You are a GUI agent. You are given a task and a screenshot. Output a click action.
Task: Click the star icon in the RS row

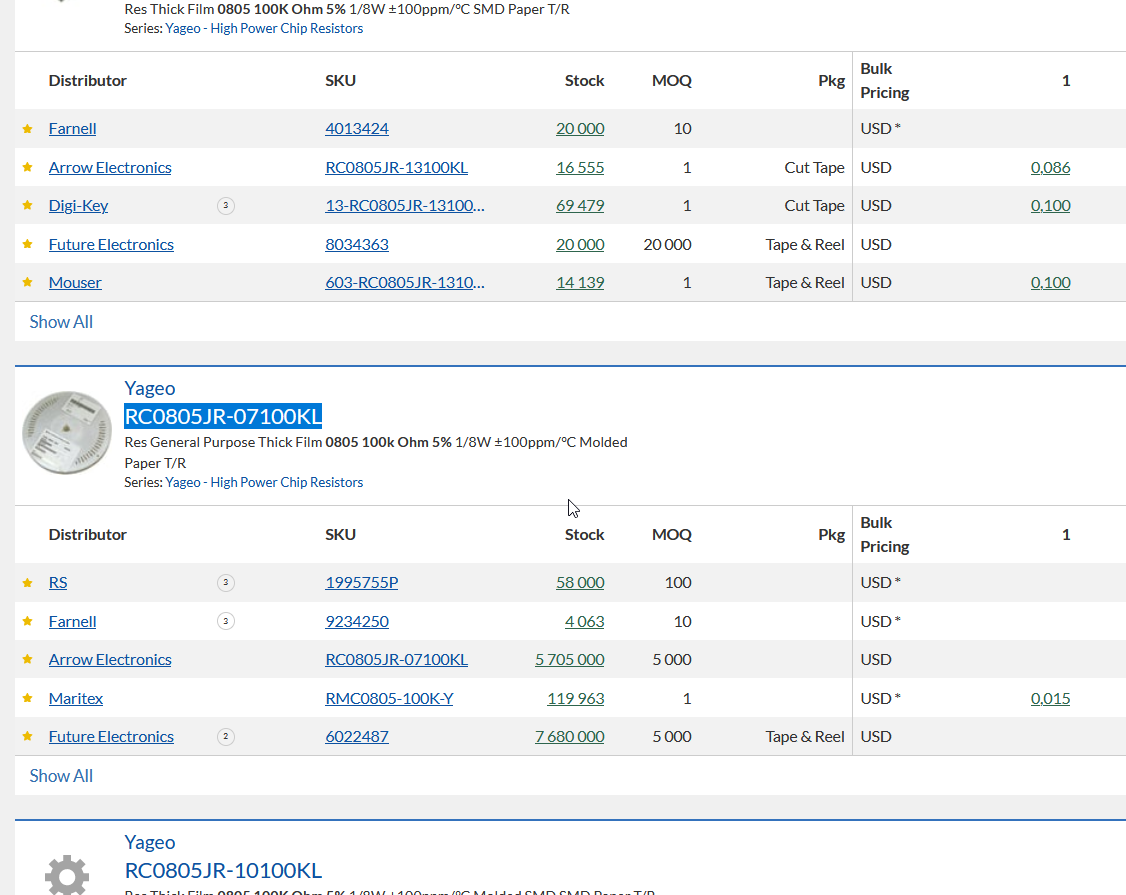(28, 583)
